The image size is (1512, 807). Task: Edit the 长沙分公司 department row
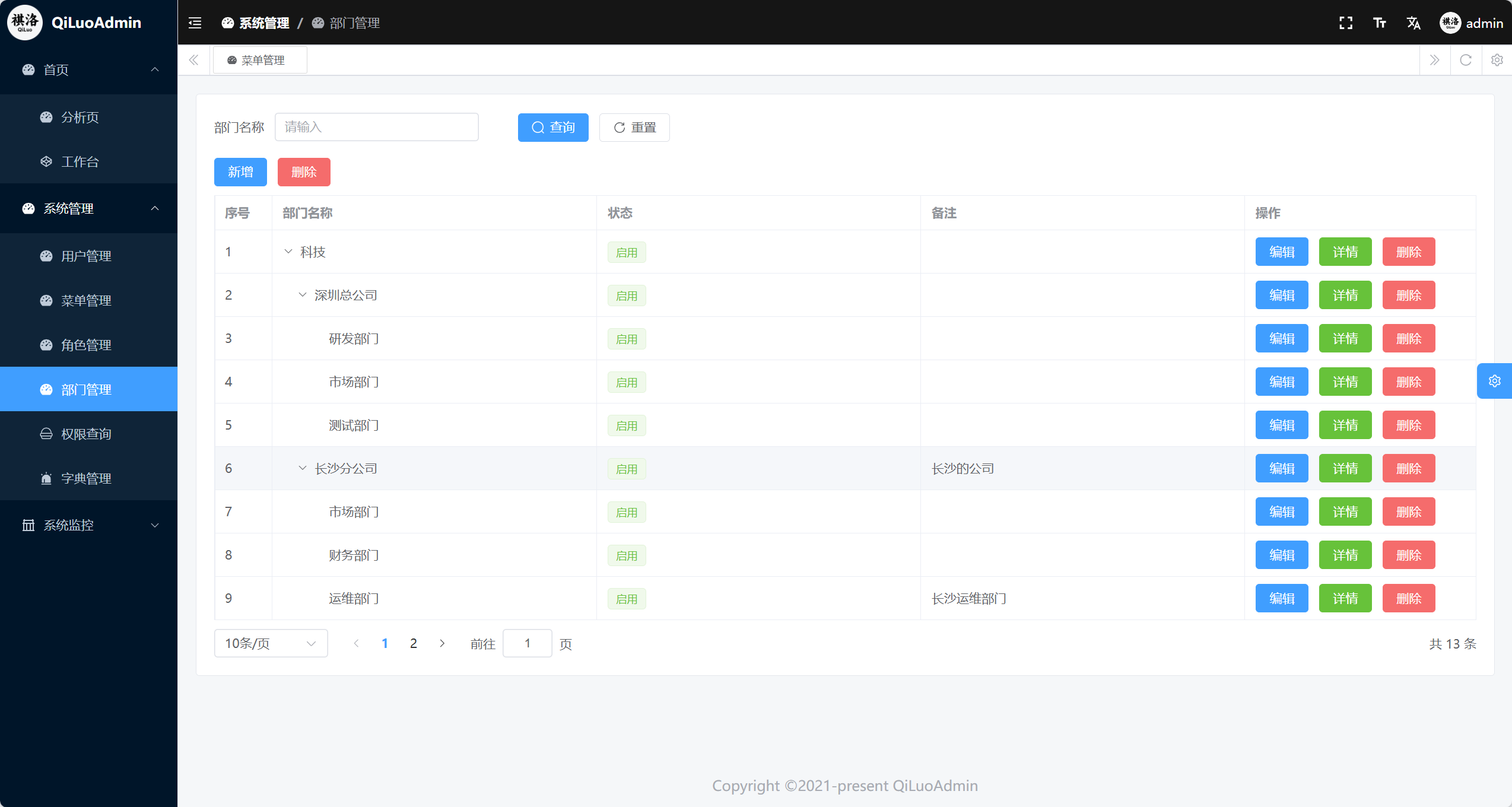click(x=1281, y=468)
